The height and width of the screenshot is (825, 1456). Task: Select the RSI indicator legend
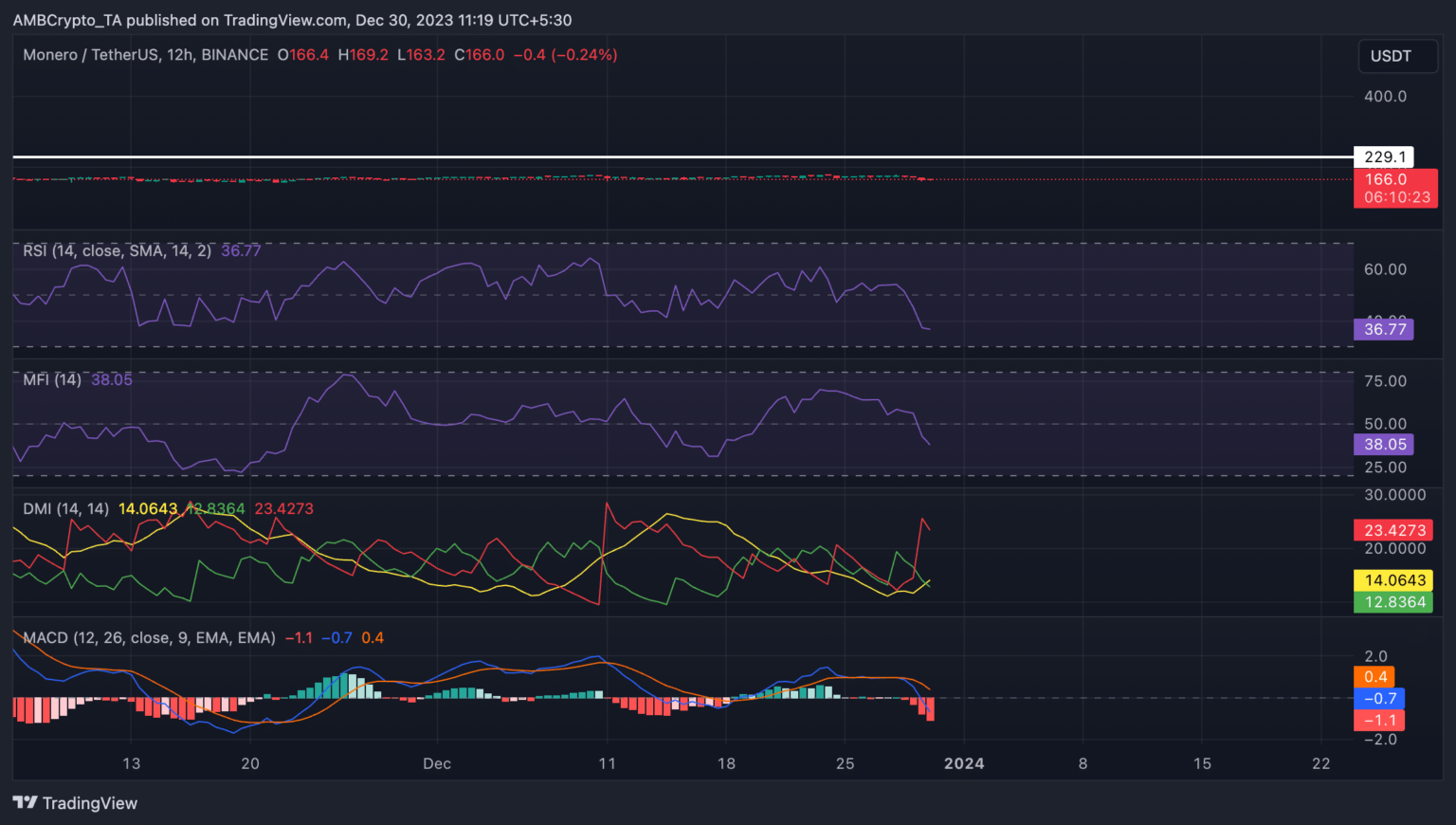(x=117, y=250)
